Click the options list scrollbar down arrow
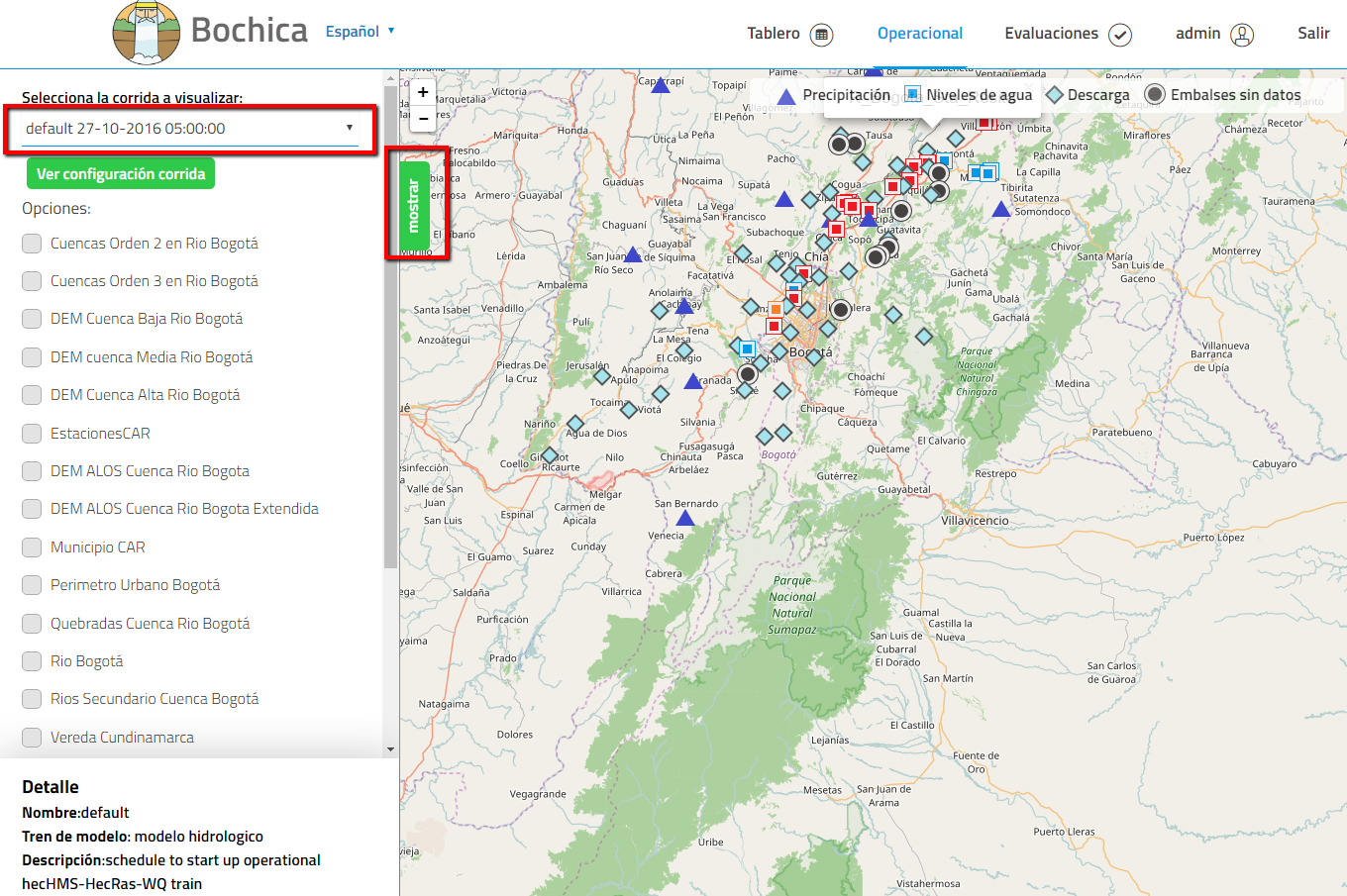 click(x=390, y=749)
